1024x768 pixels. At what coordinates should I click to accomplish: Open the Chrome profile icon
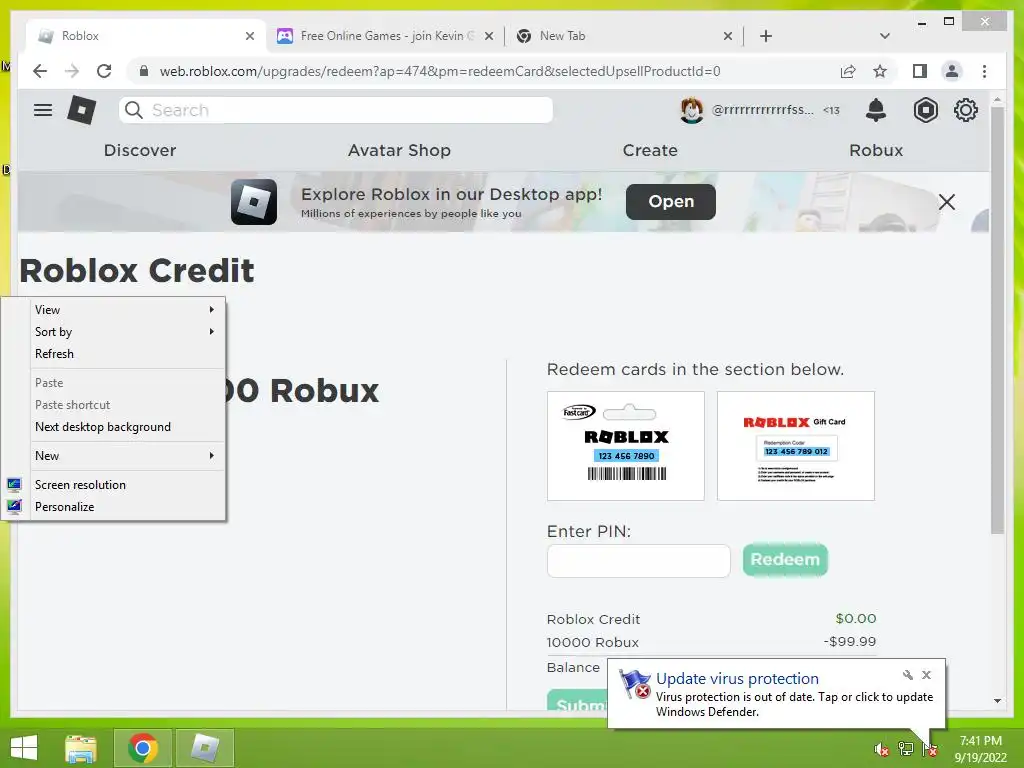pyautogui.click(x=952, y=71)
